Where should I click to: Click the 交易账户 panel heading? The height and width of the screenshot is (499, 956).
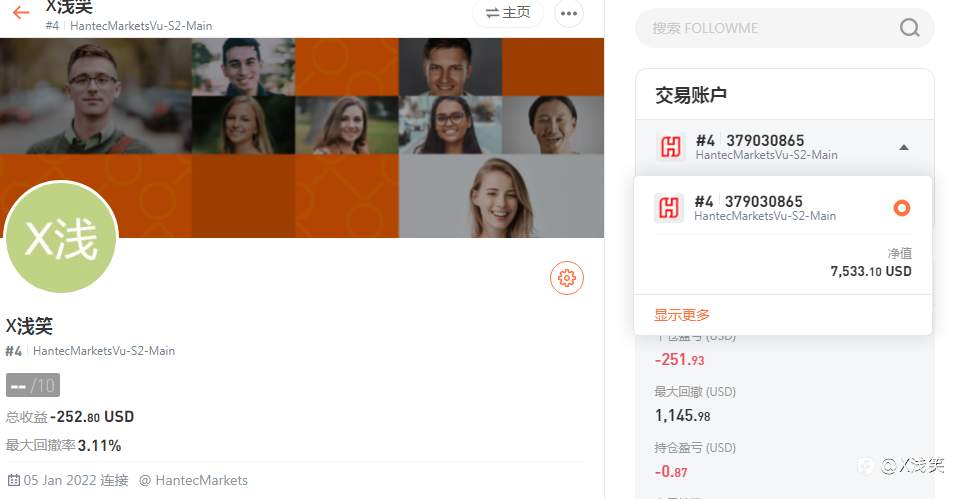coord(691,95)
